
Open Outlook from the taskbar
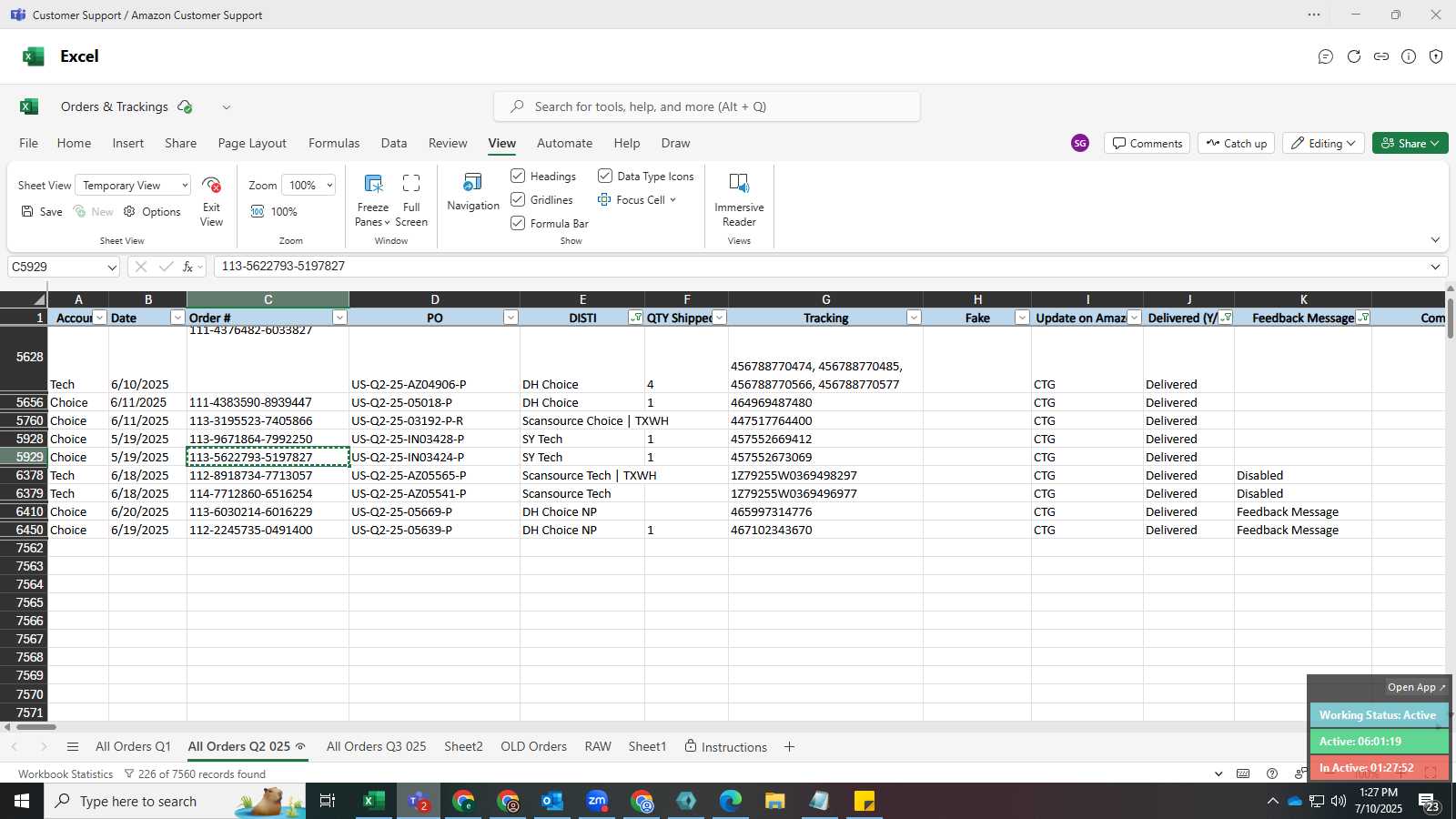pos(552,801)
